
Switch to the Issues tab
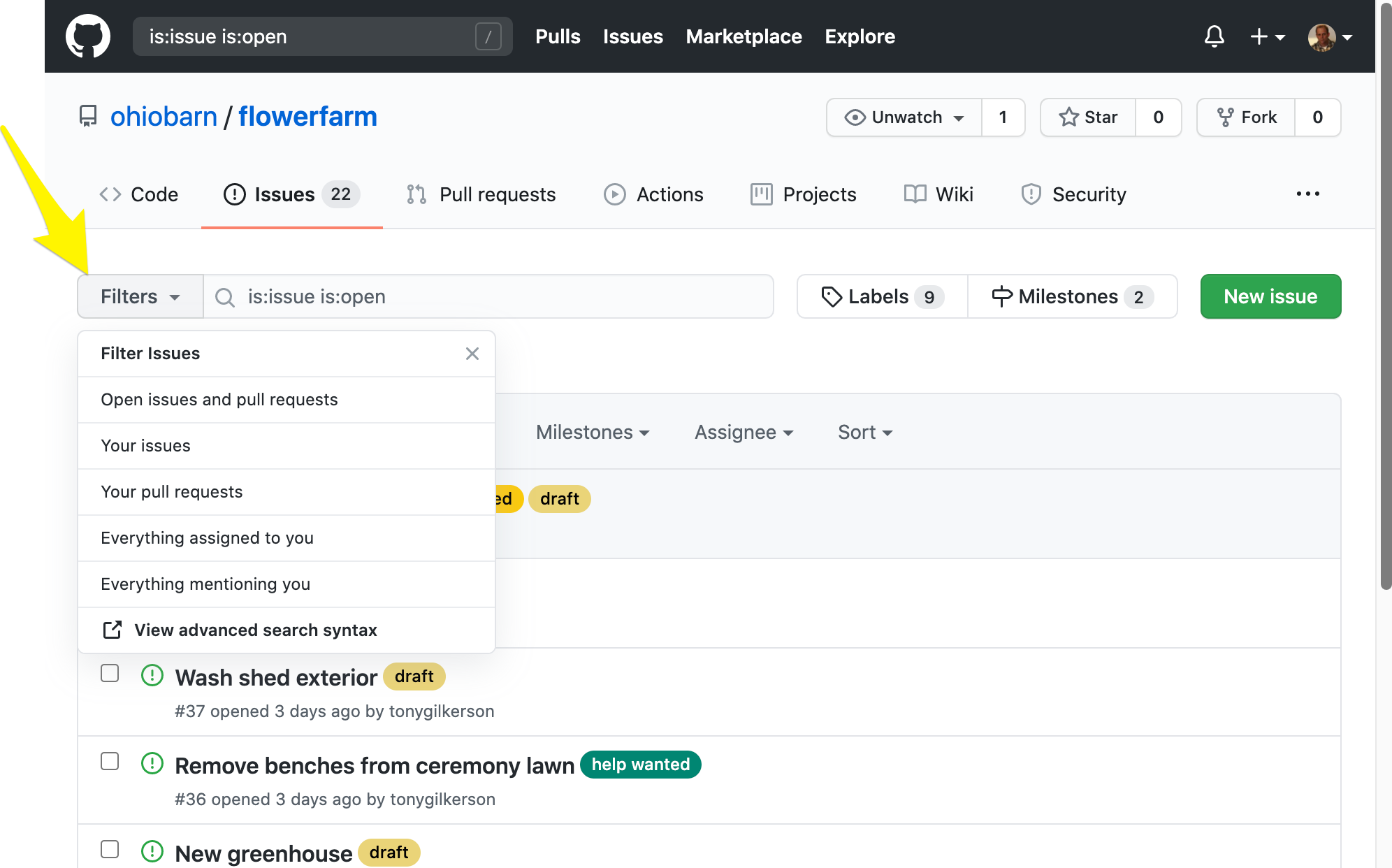click(x=291, y=194)
